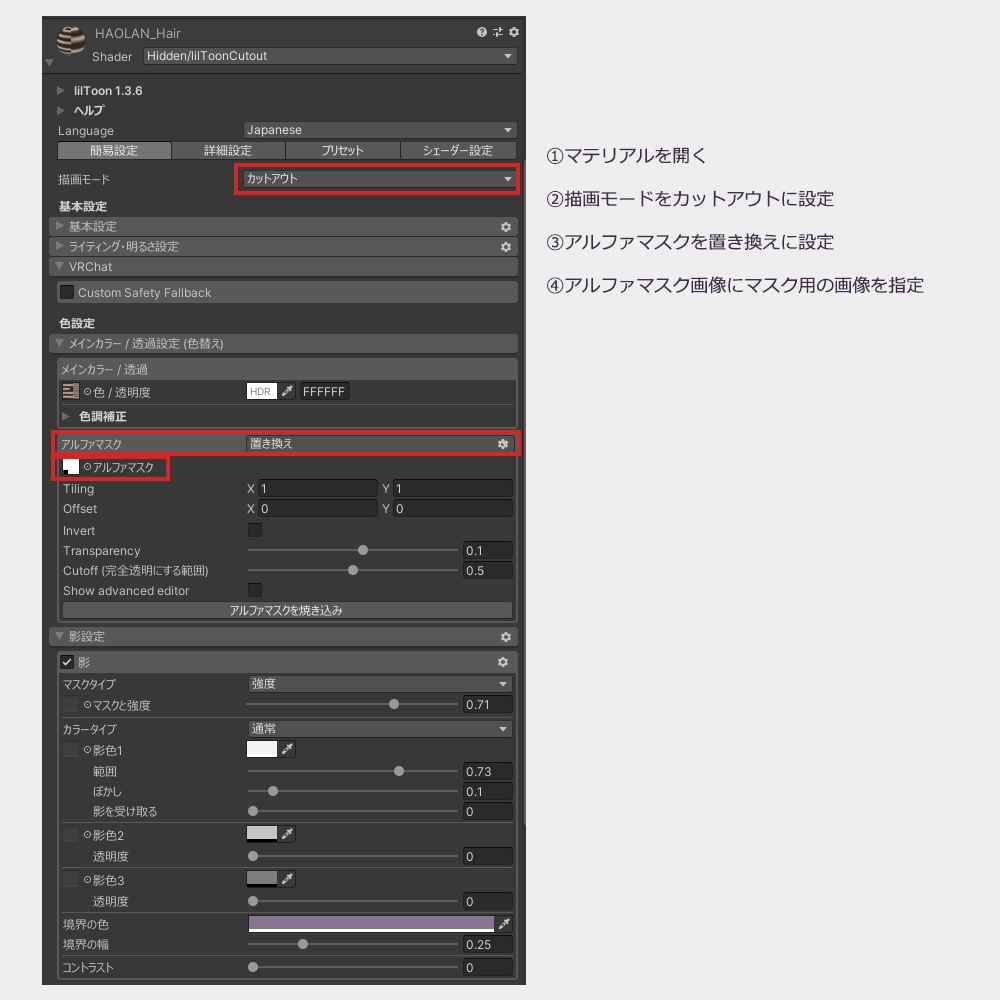
Task: Click the Cutoff slider handle
Action: tap(353, 570)
